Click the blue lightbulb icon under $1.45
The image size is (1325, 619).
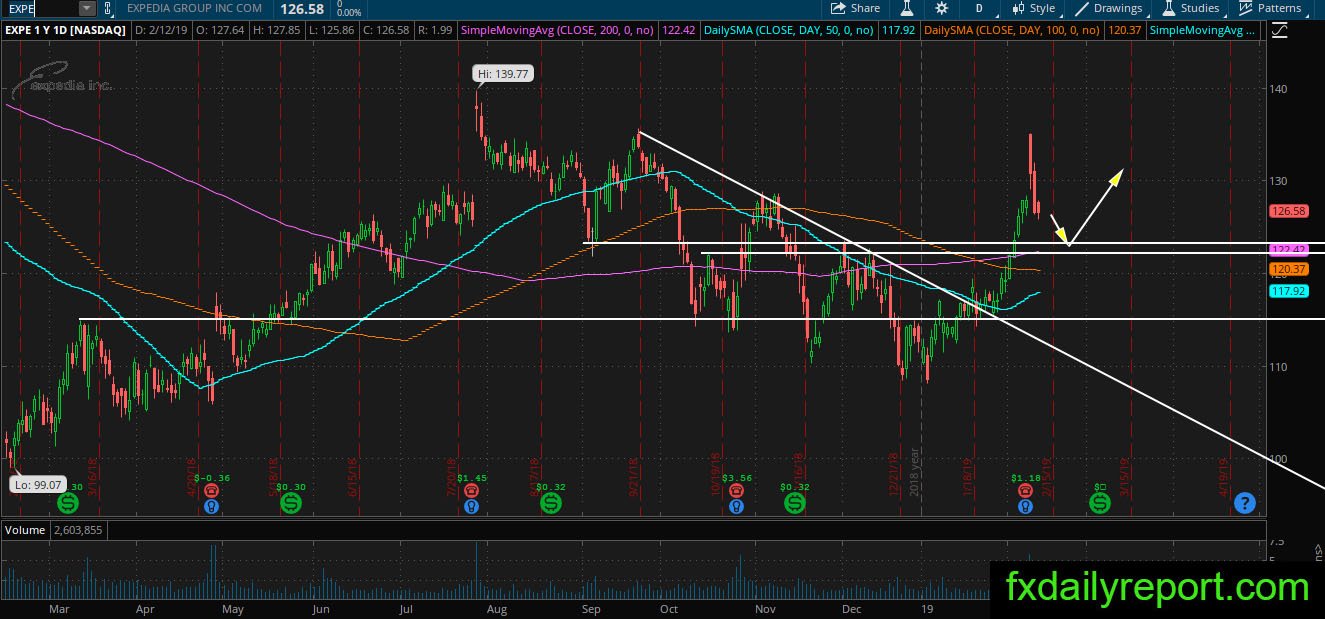click(470, 507)
